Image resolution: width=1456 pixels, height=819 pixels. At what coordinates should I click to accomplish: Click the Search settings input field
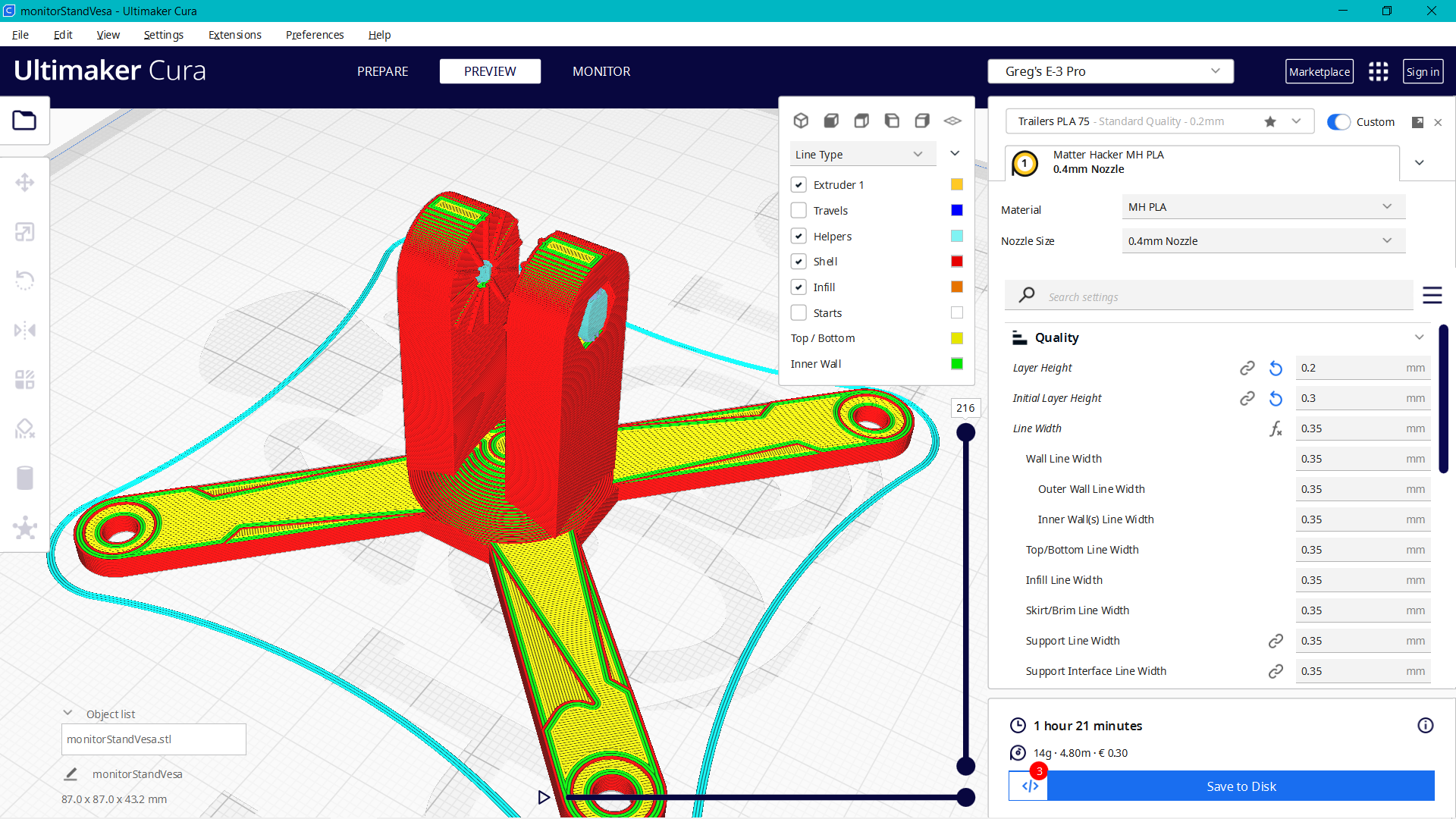[x=1209, y=296]
